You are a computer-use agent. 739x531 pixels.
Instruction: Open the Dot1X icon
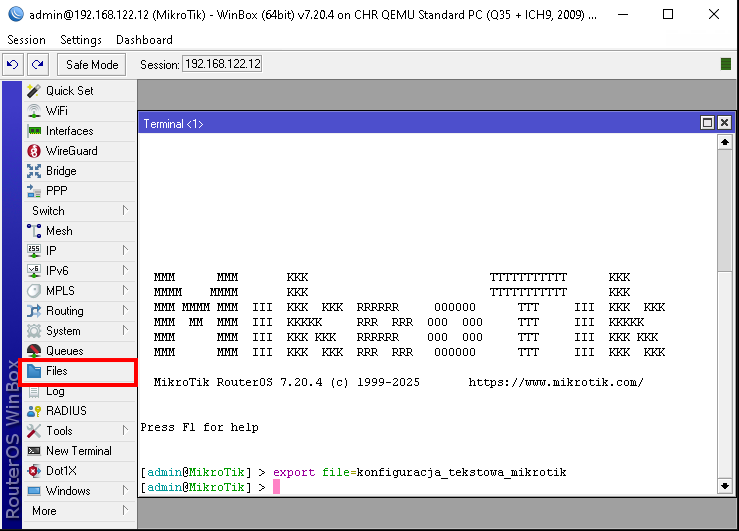point(34,471)
